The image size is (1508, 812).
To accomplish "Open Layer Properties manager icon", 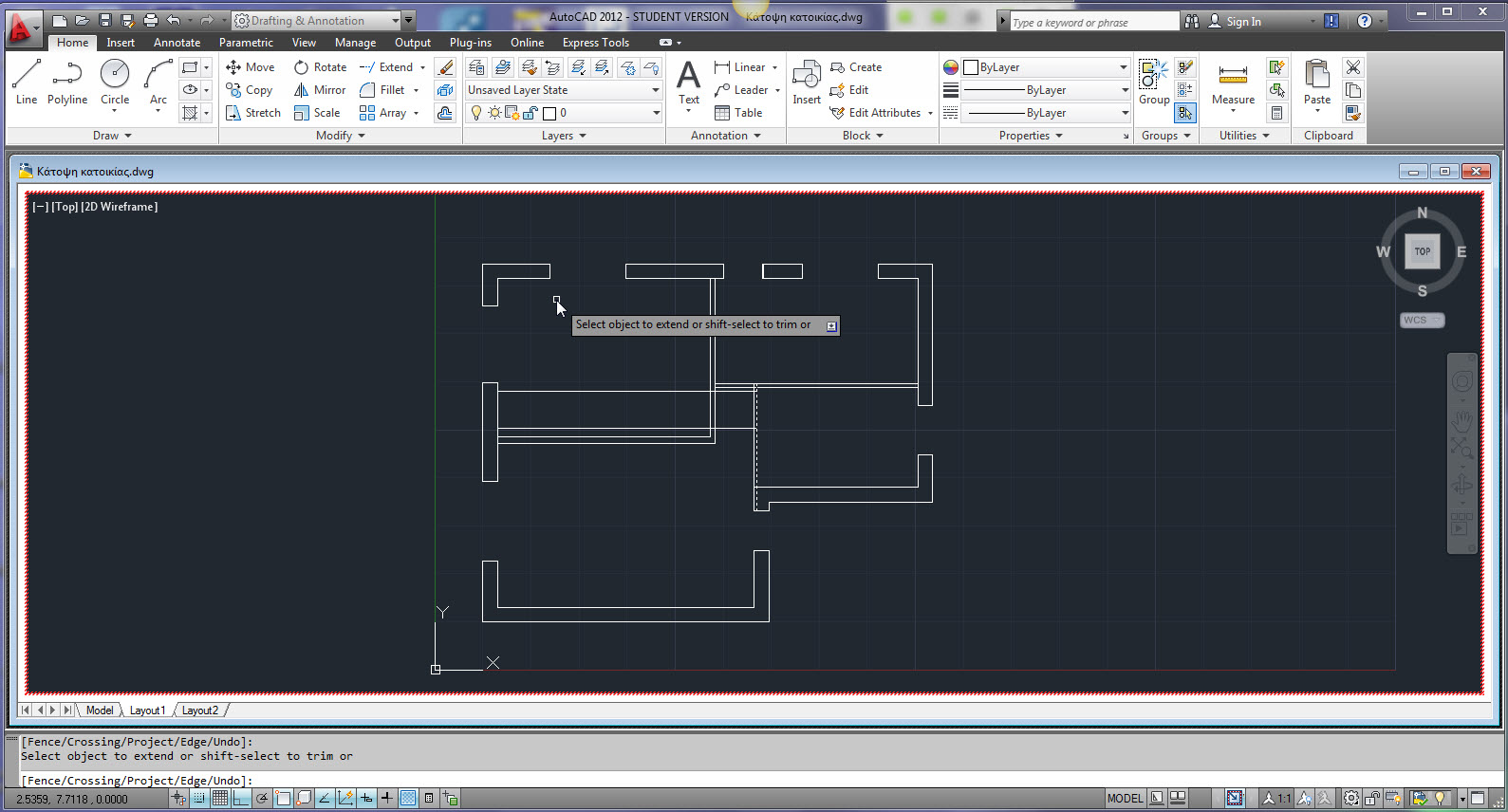I will (476, 67).
